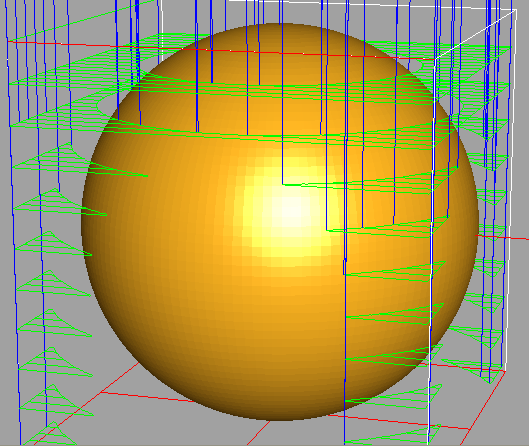This screenshot has height=446, width=529.
Task: Pick the green toolpath corner where a blue line ends right of the highlight
Action: pos(327,230)
